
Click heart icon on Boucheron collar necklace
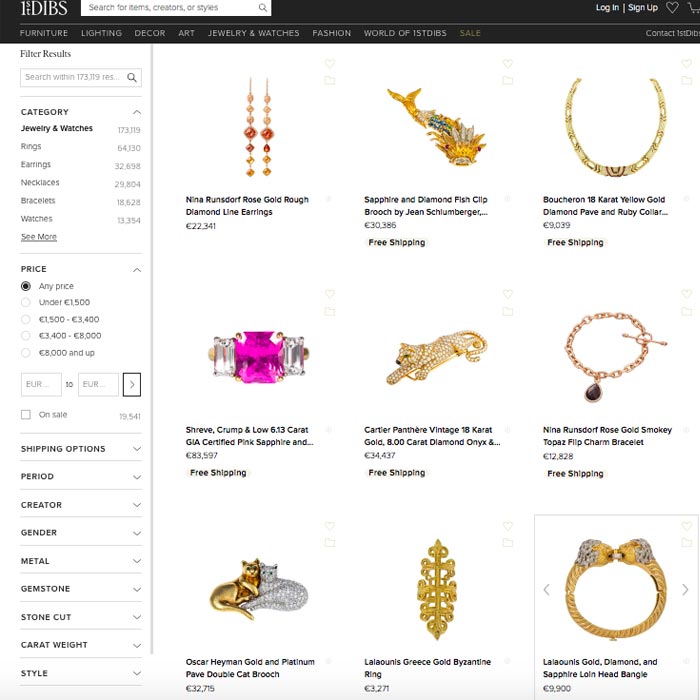(687, 64)
